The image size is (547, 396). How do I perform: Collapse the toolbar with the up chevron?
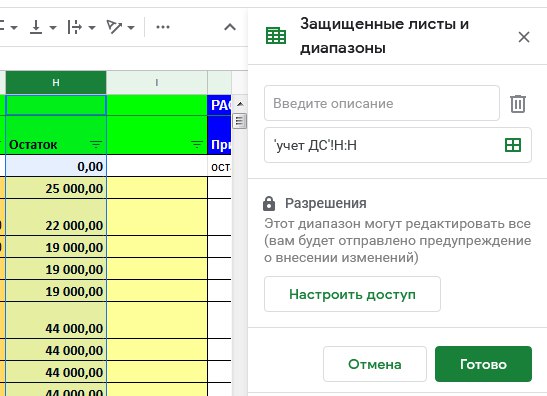(x=230, y=27)
